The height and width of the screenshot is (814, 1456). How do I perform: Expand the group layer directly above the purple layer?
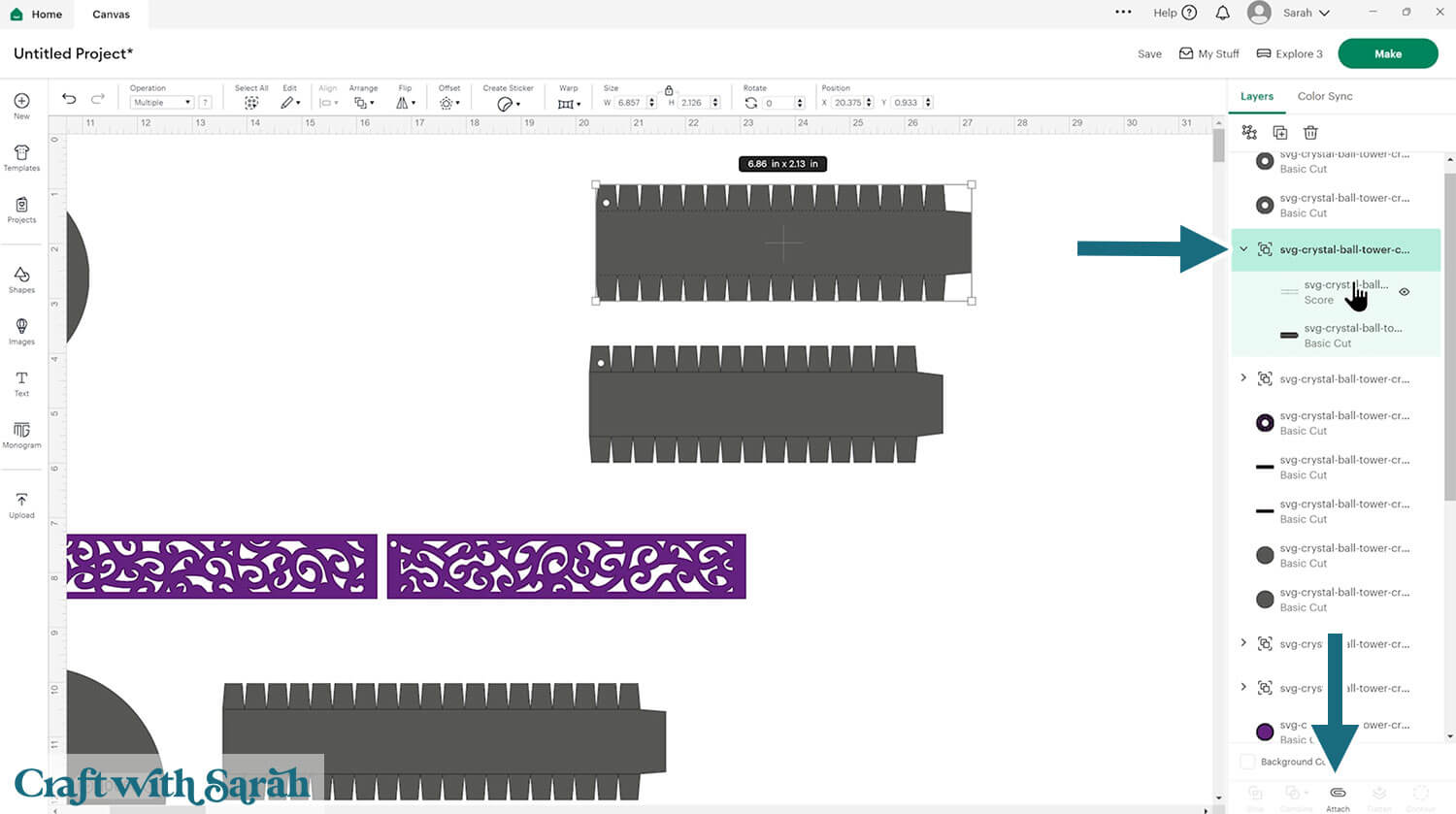pyautogui.click(x=1243, y=688)
